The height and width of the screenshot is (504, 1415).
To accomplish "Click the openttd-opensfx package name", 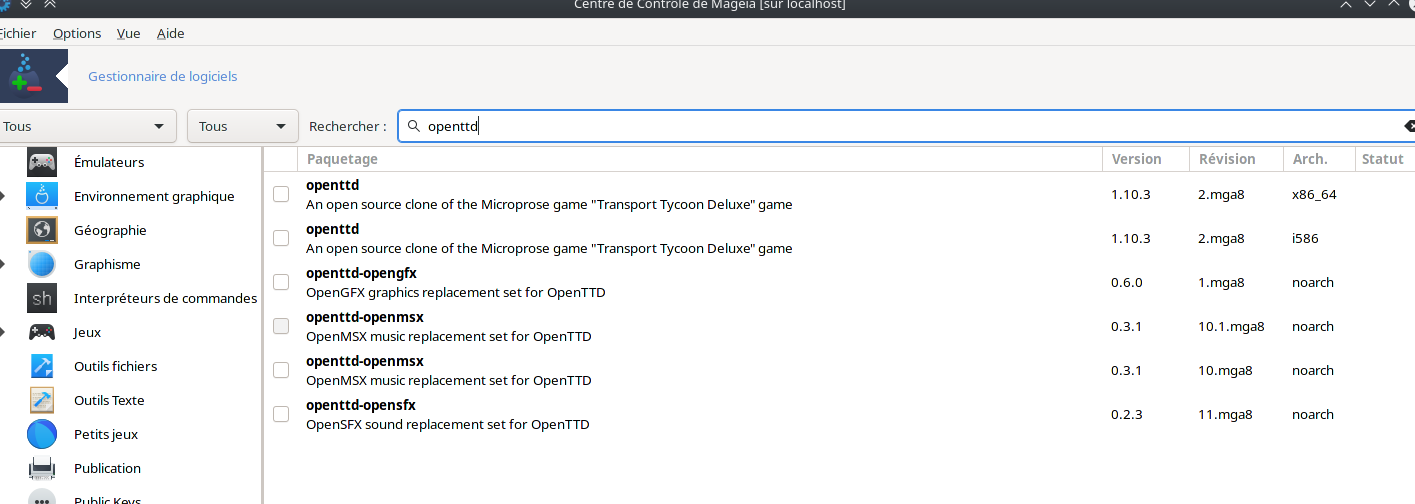I will pyautogui.click(x=360, y=405).
